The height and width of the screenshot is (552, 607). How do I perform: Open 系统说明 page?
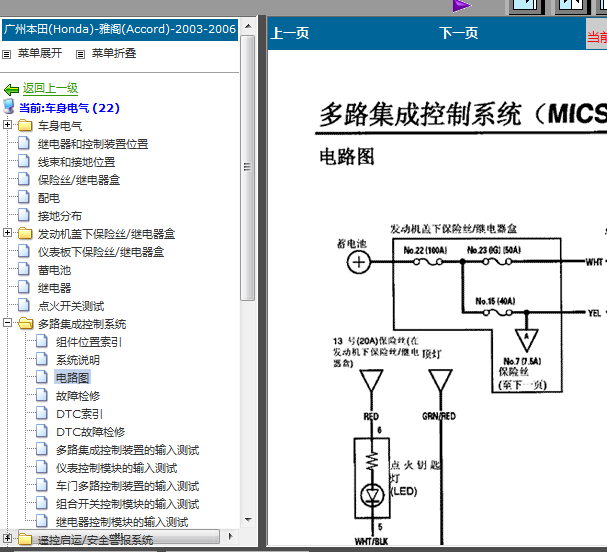[x=78, y=360]
